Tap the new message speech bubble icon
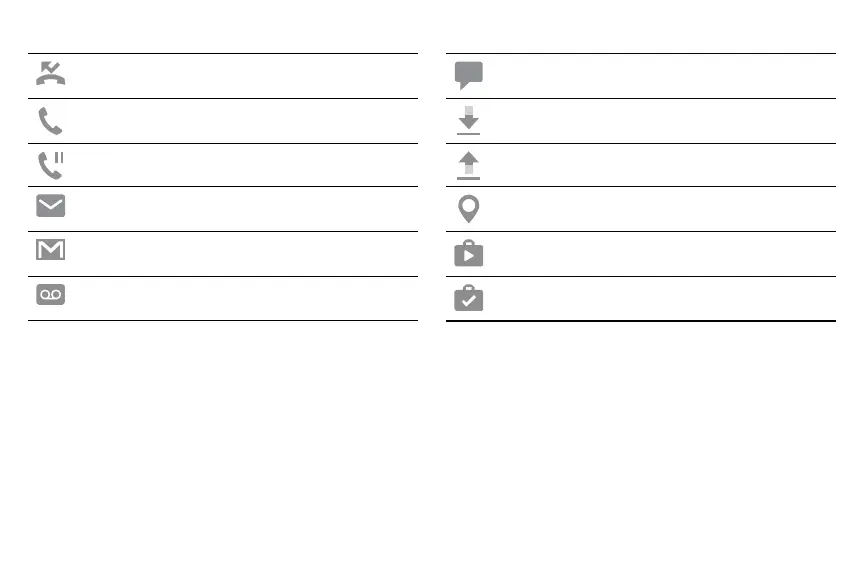 [468, 75]
